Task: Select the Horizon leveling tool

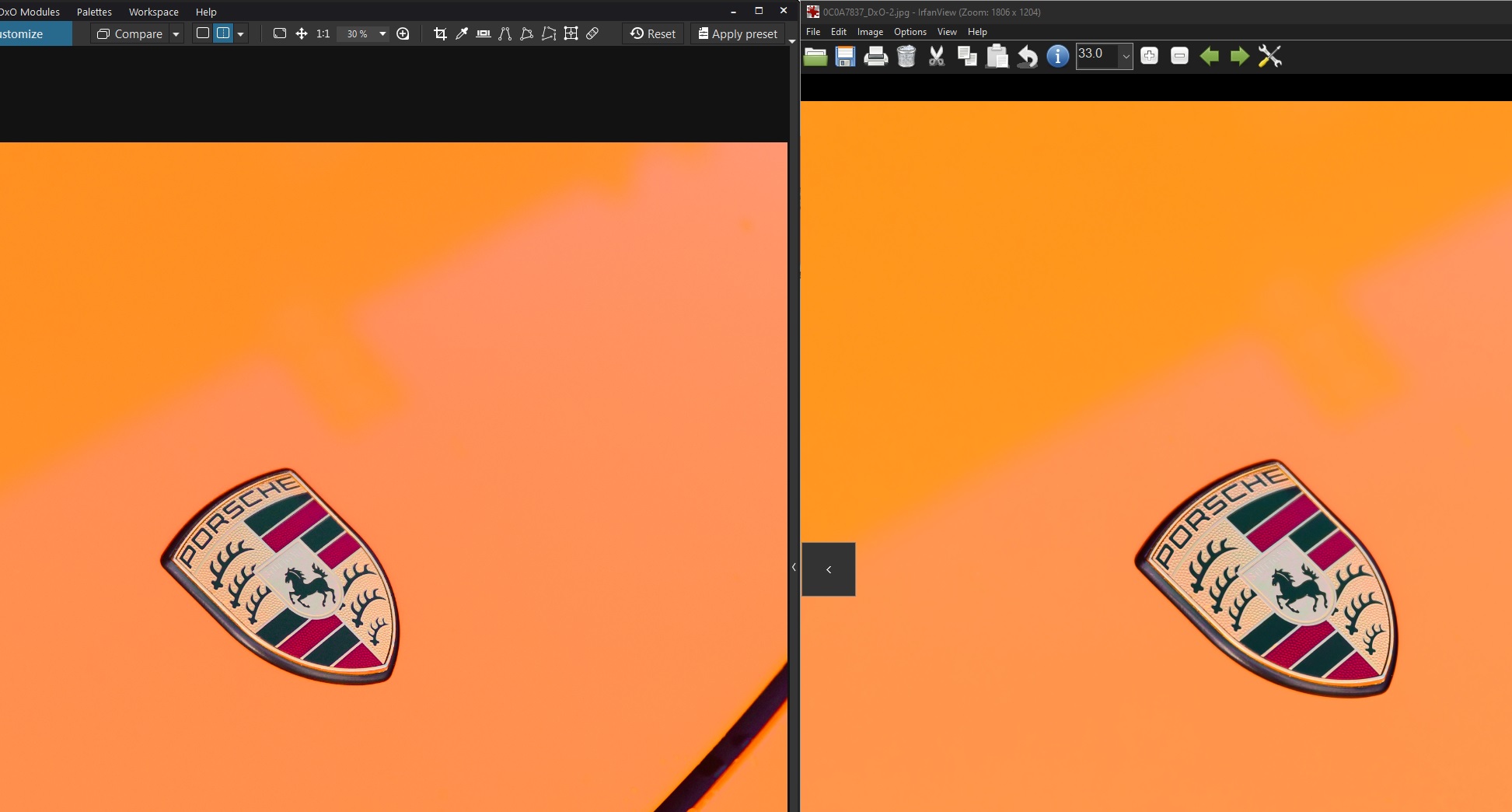Action: [x=484, y=33]
